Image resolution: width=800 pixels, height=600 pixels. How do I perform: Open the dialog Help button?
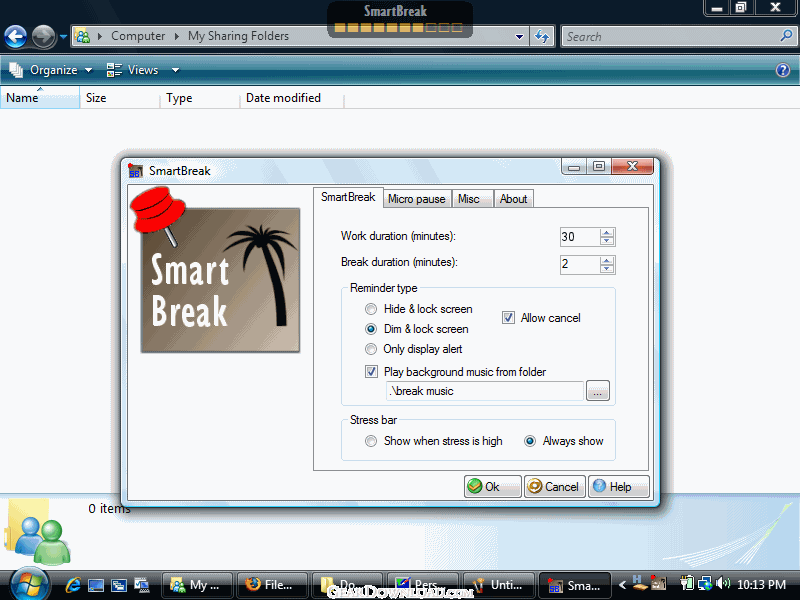[x=619, y=486]
